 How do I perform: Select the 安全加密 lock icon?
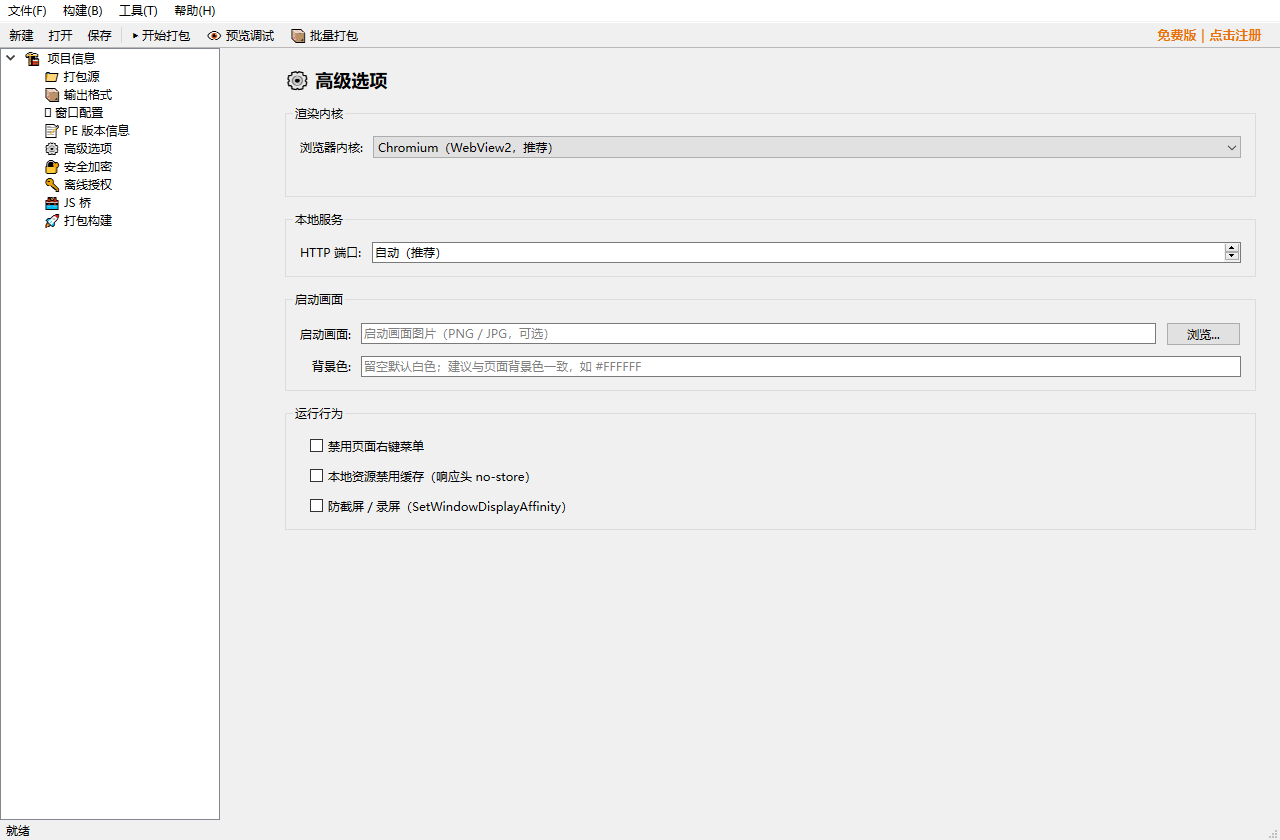(x=52, y=166)
